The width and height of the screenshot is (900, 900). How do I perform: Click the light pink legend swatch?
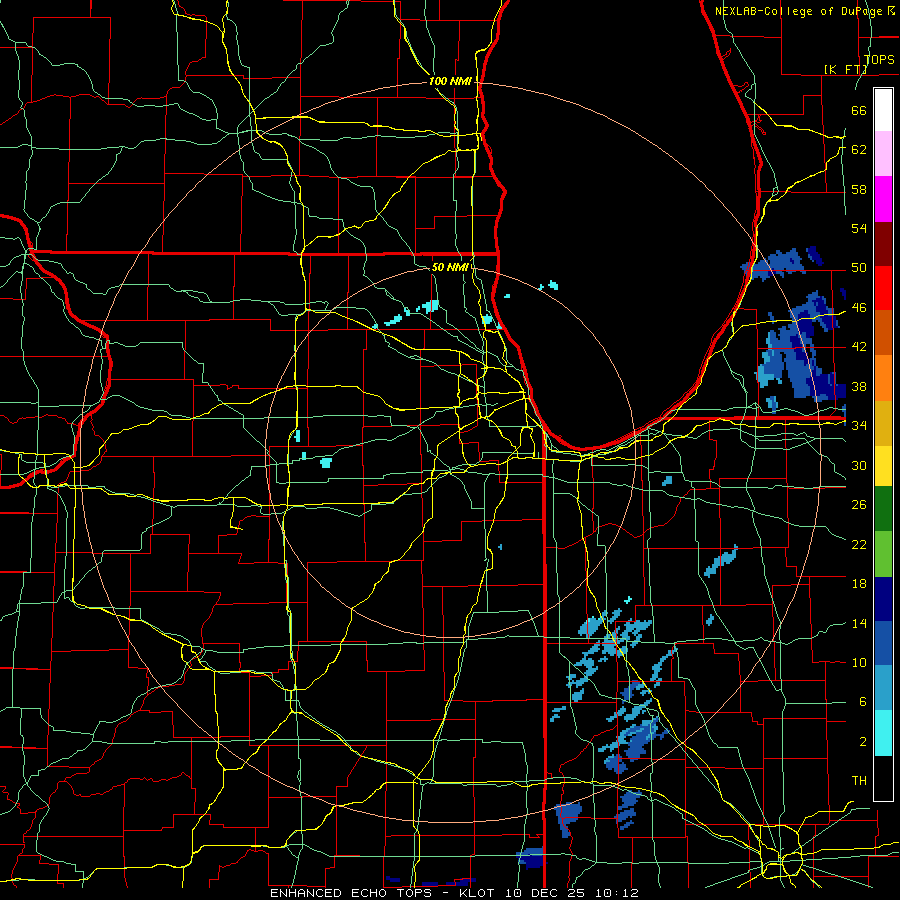click(883, 154)
